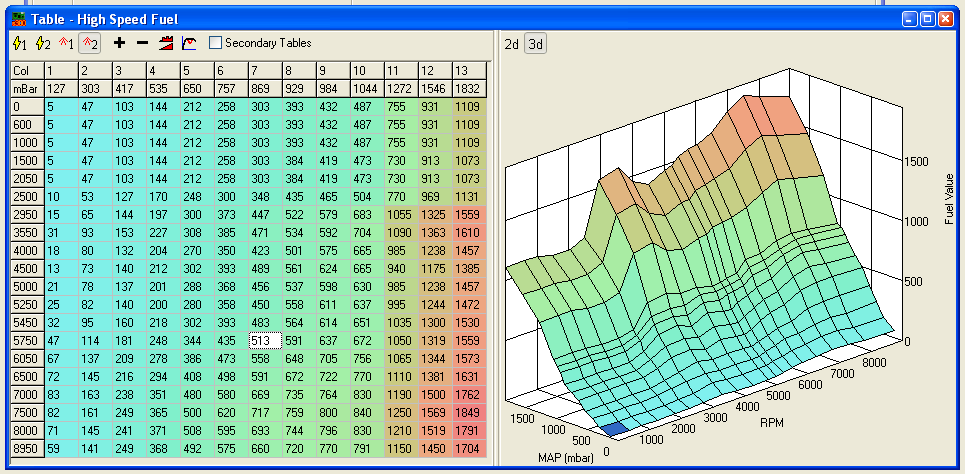Click cell 1610 in row 3550

[x=470, y=233]
